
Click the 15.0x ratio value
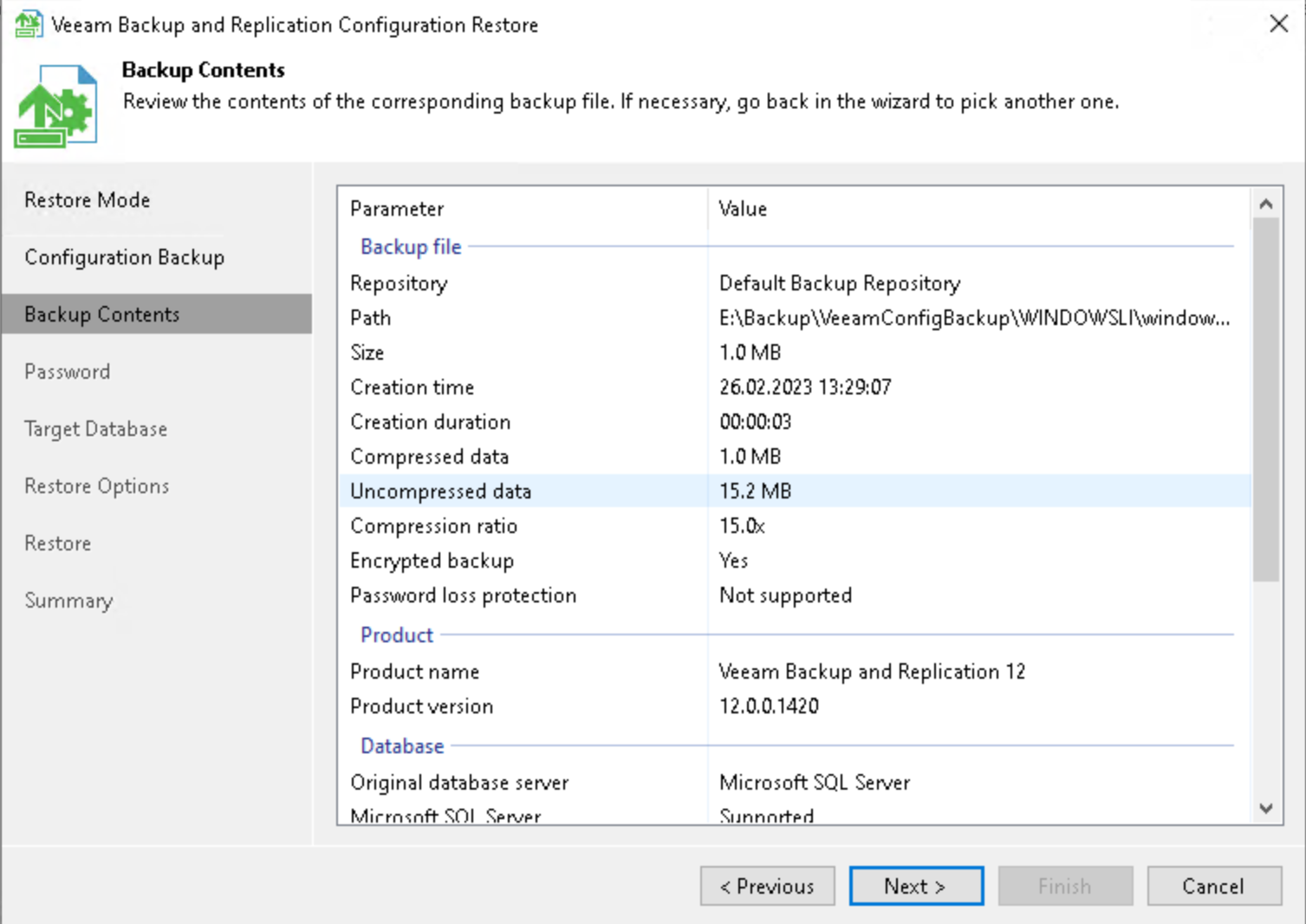(x=742, y=526)
